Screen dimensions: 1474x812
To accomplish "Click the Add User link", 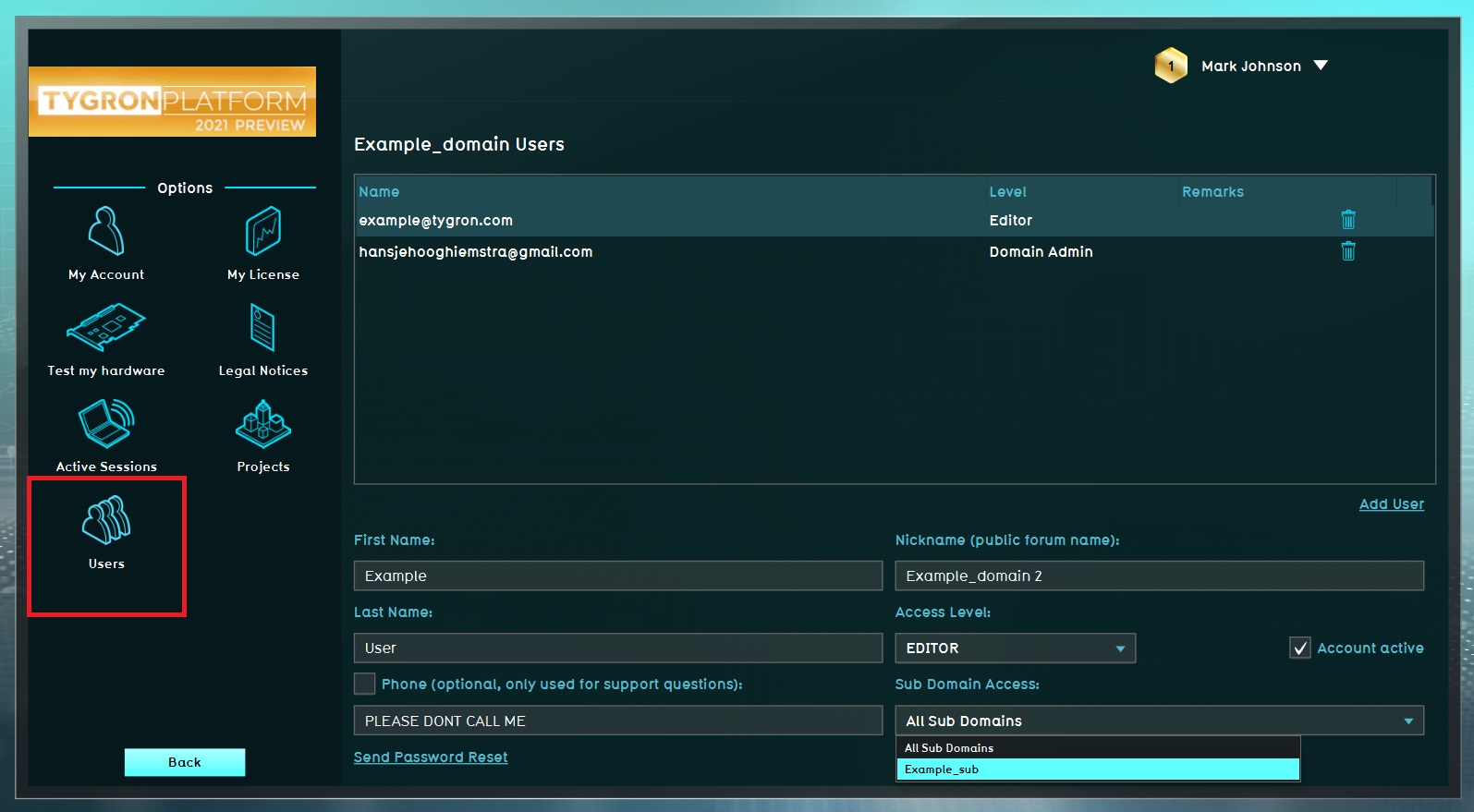I will coord(1391,504).
